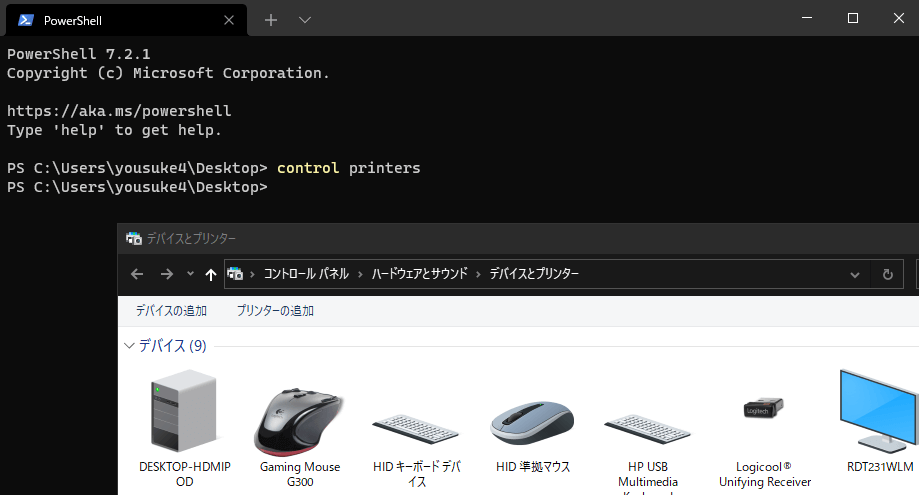Go forward in Devices and Printers window
Viewport: 919px width, 495px height.
[x=167, y=274]
